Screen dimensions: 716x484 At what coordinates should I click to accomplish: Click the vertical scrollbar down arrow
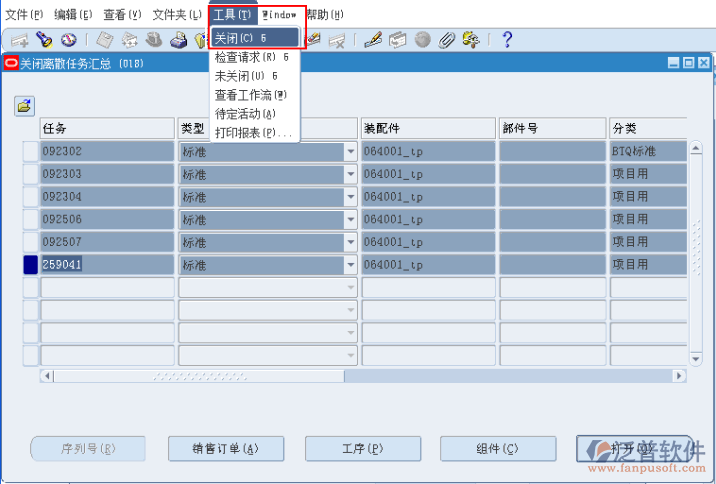tap(695, 358)
